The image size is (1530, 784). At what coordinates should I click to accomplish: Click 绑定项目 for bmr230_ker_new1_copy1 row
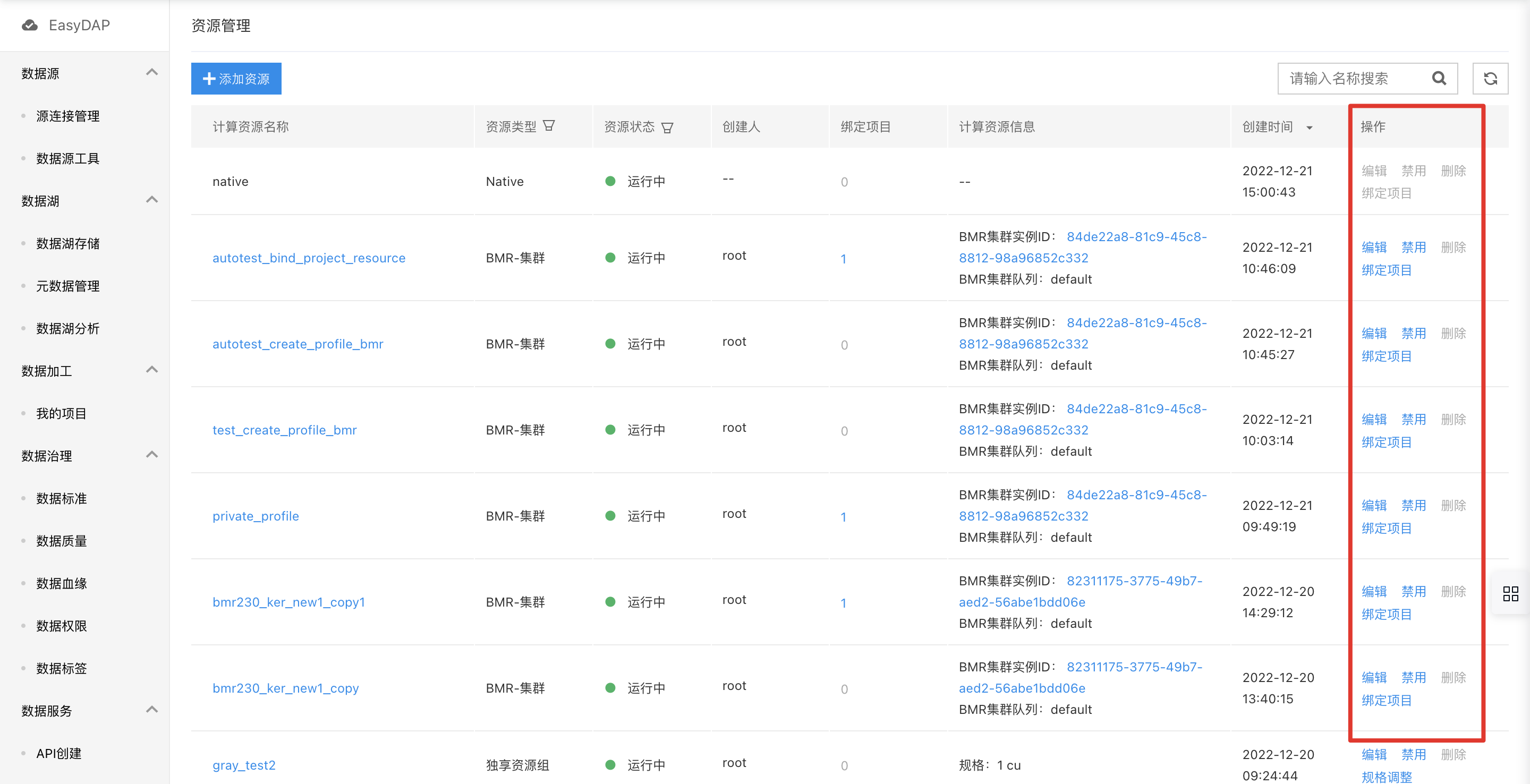coord(1386,614)
